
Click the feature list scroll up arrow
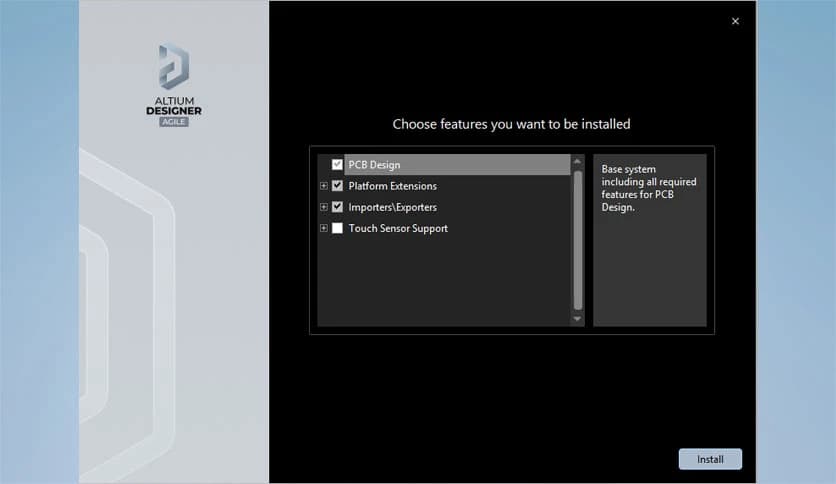[x=577, y=161]
